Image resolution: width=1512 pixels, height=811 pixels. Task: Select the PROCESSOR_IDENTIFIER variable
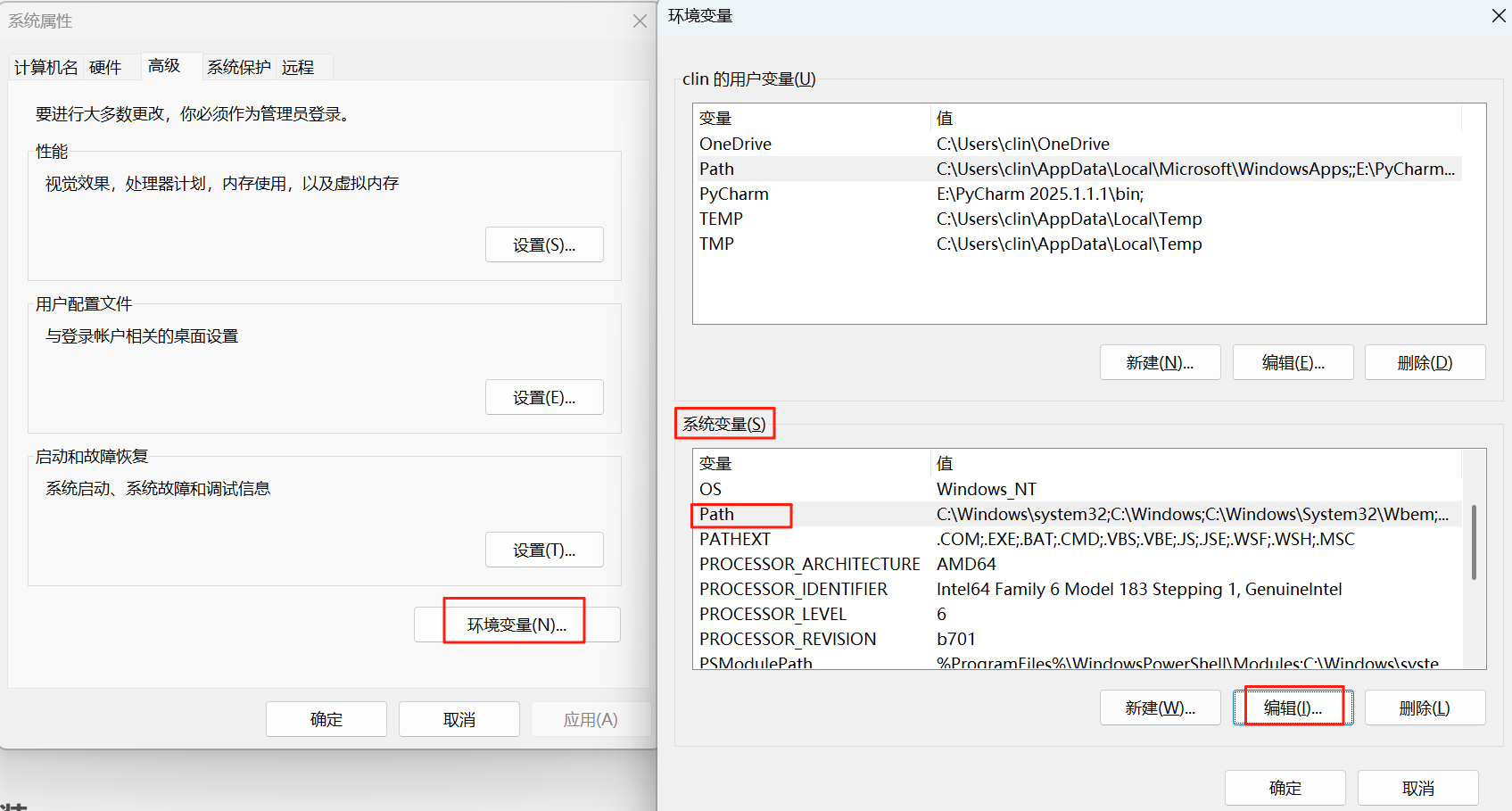point(1078,589)
